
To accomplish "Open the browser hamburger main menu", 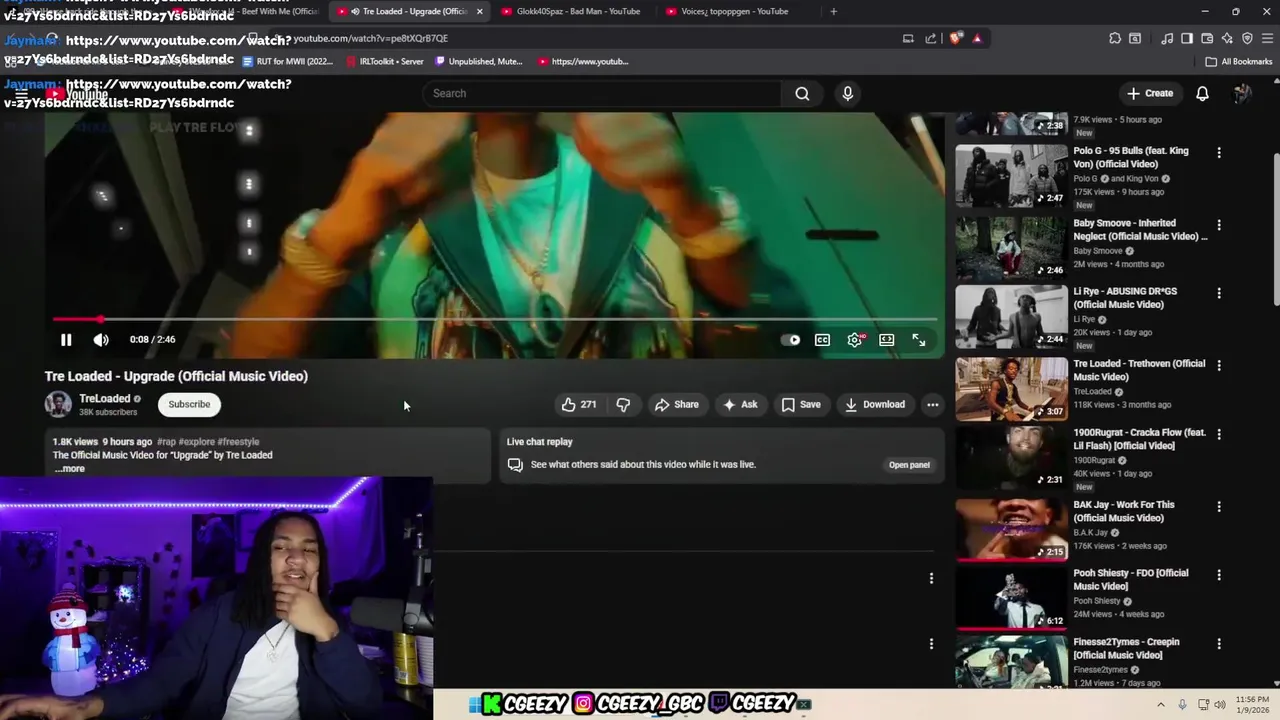I will point(1266,38).
